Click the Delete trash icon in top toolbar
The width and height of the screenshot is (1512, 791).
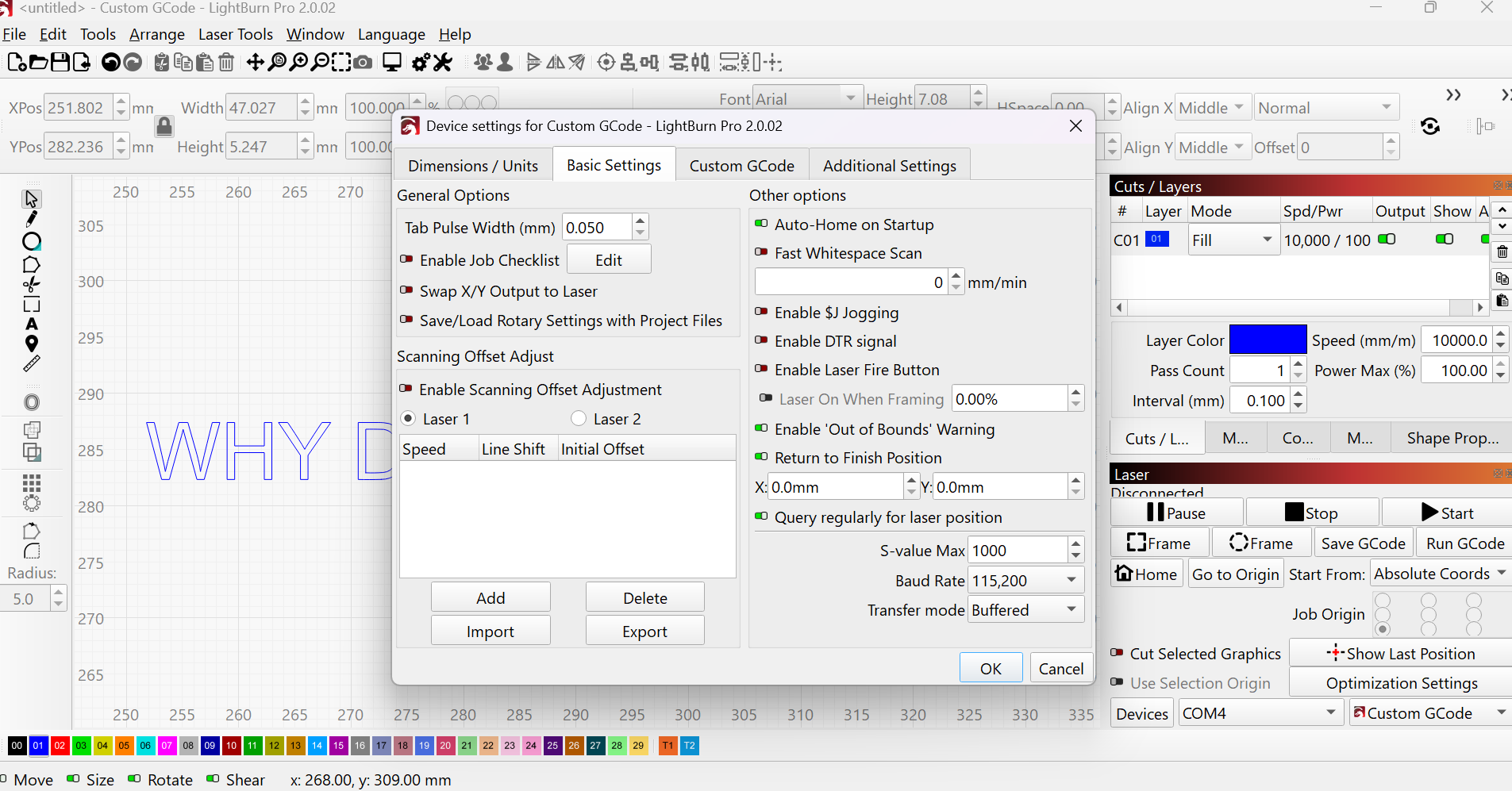tap(226, 62)
